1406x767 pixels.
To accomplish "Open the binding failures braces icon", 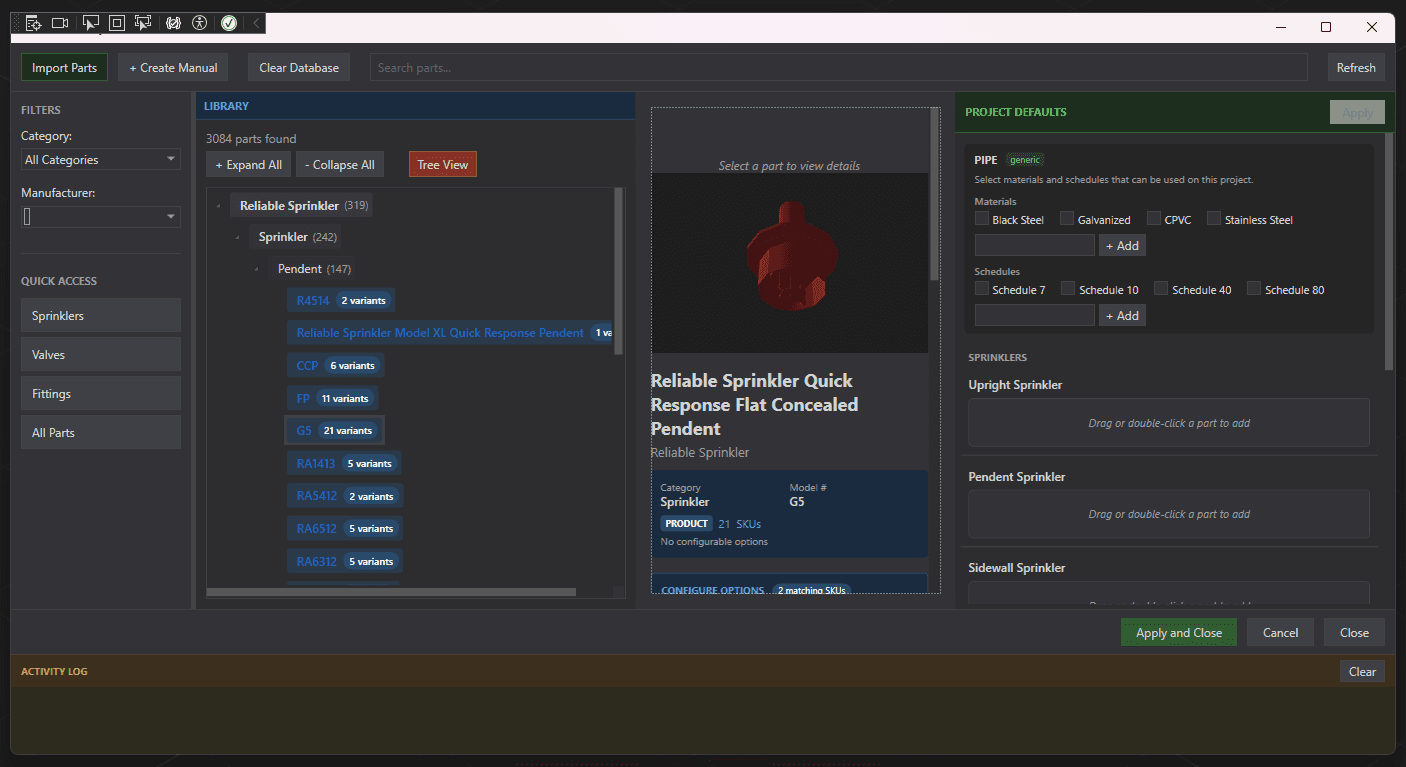I will click(x=173, y=23).
